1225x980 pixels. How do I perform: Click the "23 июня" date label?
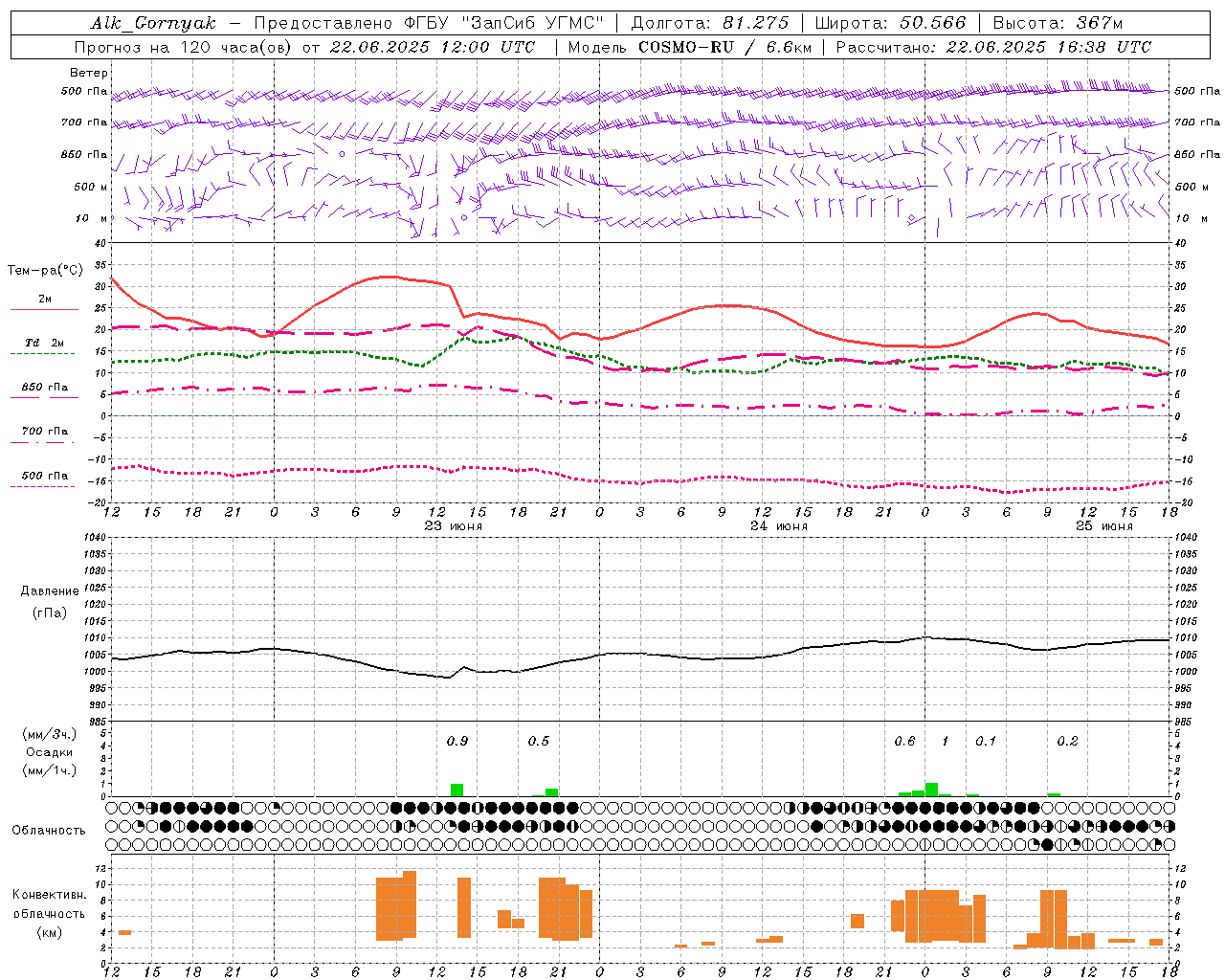coord(454,526)
